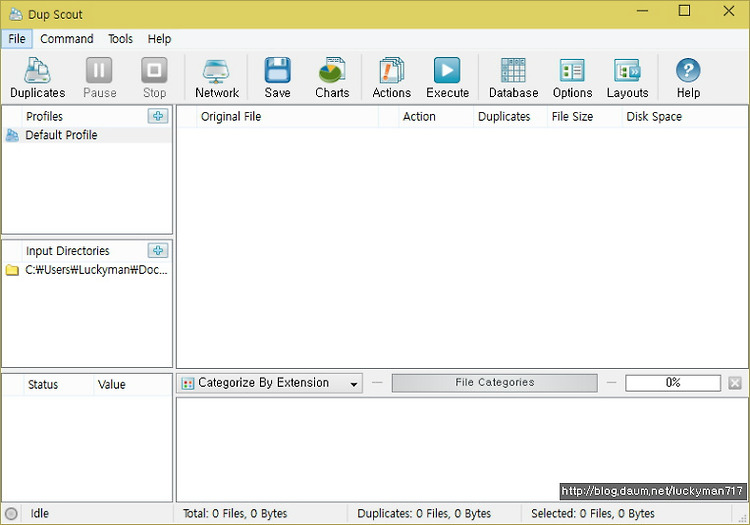Open the Help menu
This screenshot has width=750, height=525.
point(159,39)
